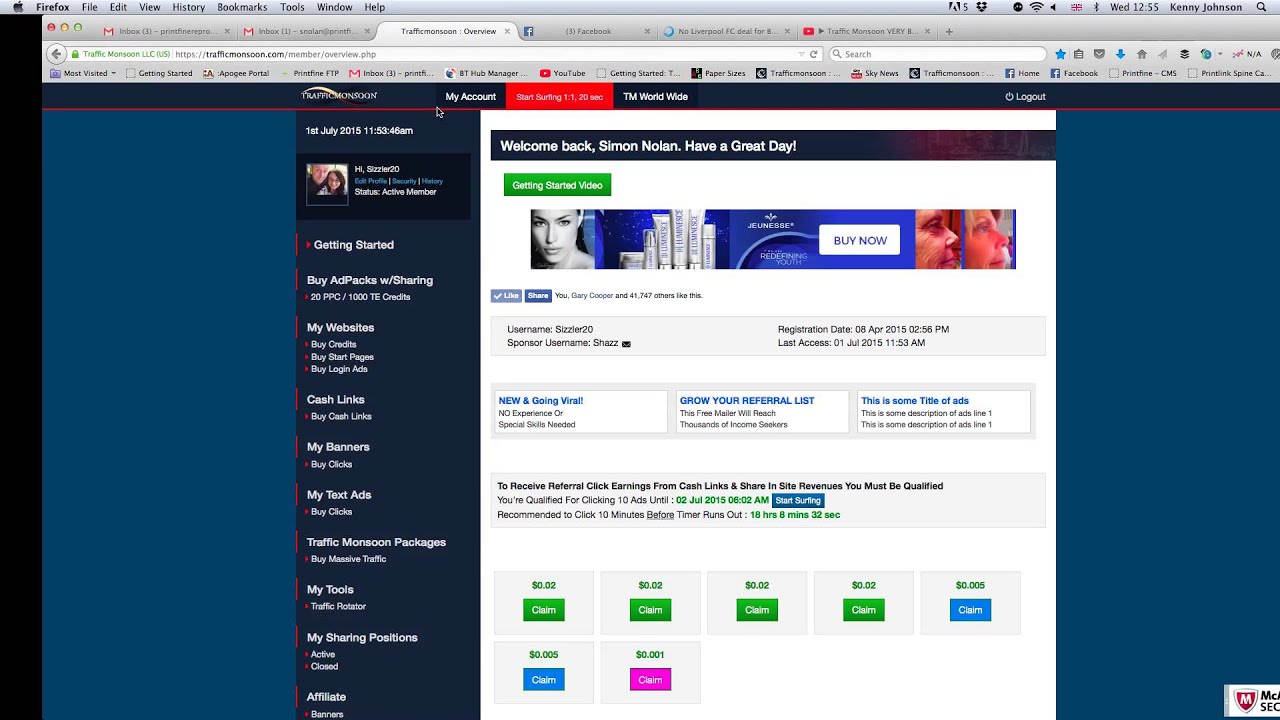Click the N/A rank graph toolbar icon

pyautogui.click(x=1246, y=54)
